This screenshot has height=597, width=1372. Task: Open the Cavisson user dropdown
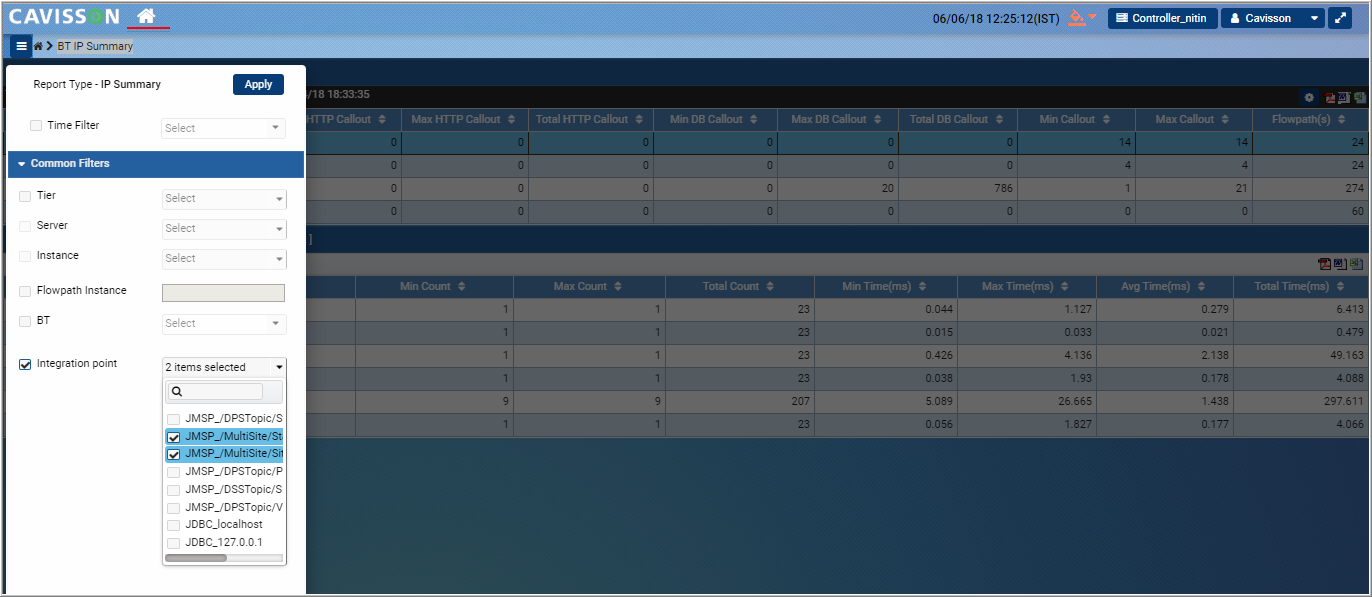click(1273, 18)
